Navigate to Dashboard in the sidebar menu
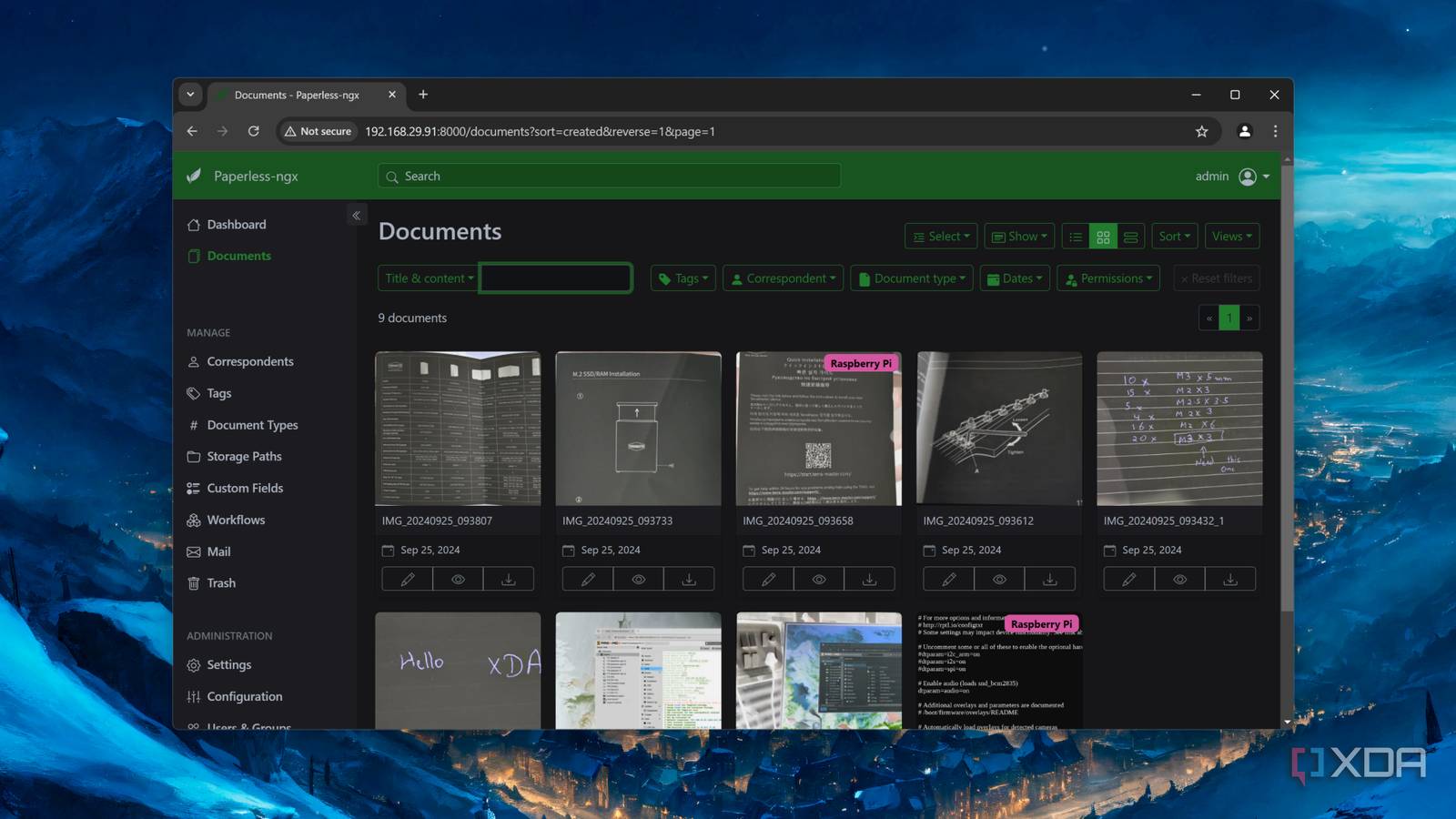Screen dimensions: 1456x819 (237, 224)
